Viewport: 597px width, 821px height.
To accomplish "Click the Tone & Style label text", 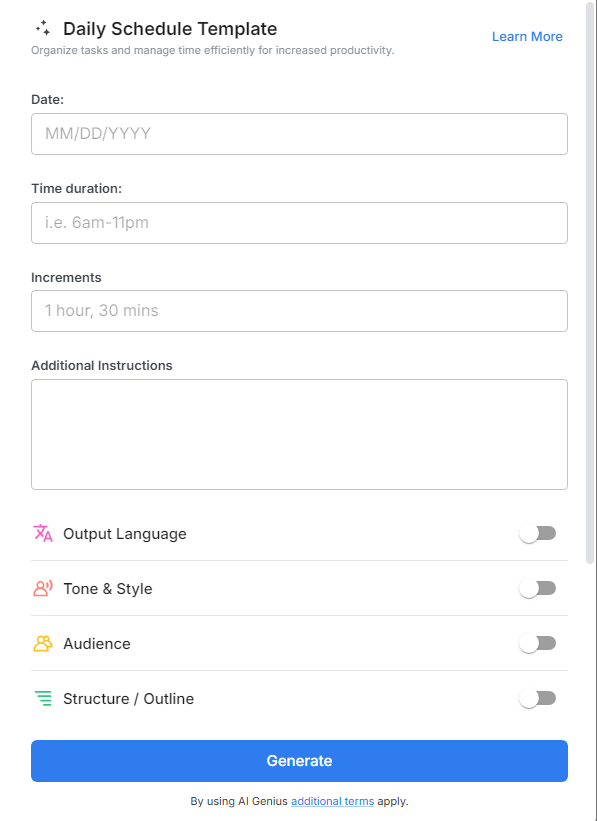I will point(108,588).
